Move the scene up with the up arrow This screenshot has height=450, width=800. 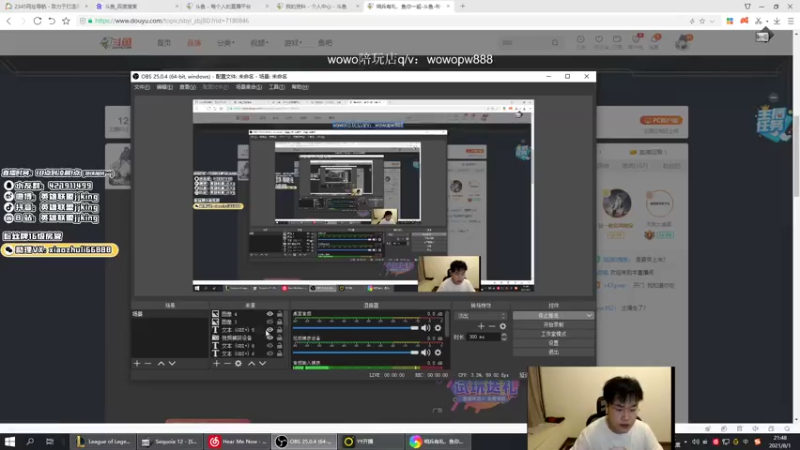161,363
